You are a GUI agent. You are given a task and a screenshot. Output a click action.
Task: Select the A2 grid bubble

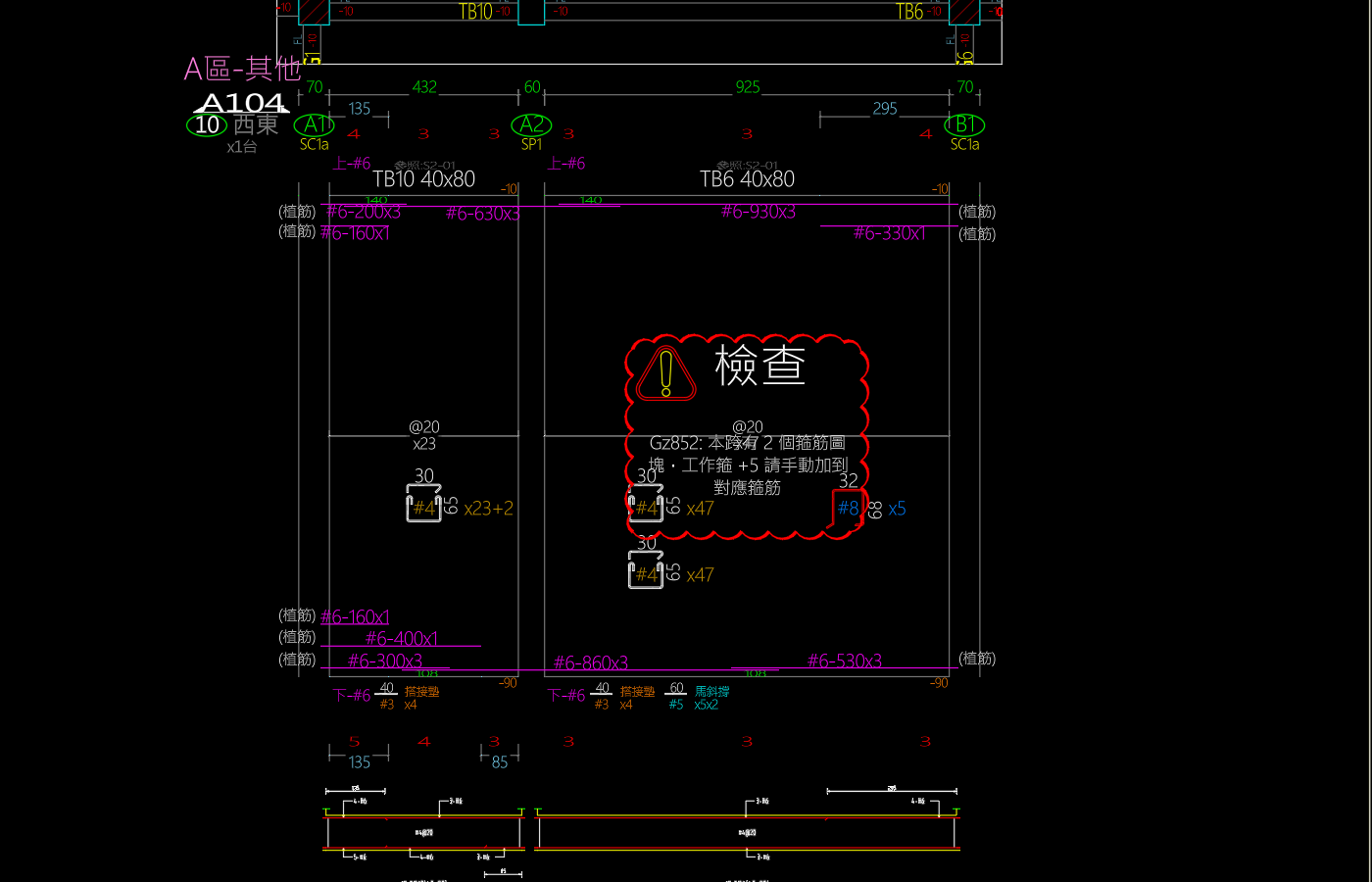531,124
